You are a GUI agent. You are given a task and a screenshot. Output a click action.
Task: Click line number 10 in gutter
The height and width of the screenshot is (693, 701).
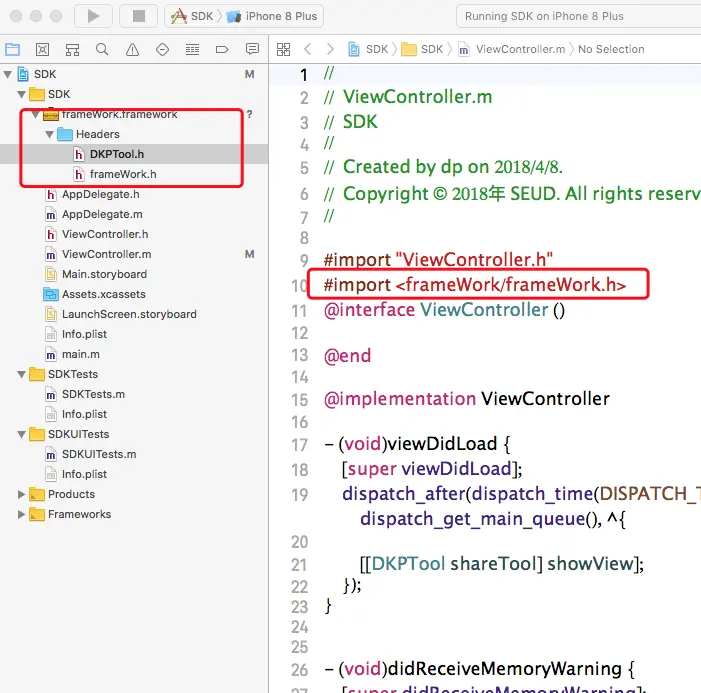[x=299, y=286]
